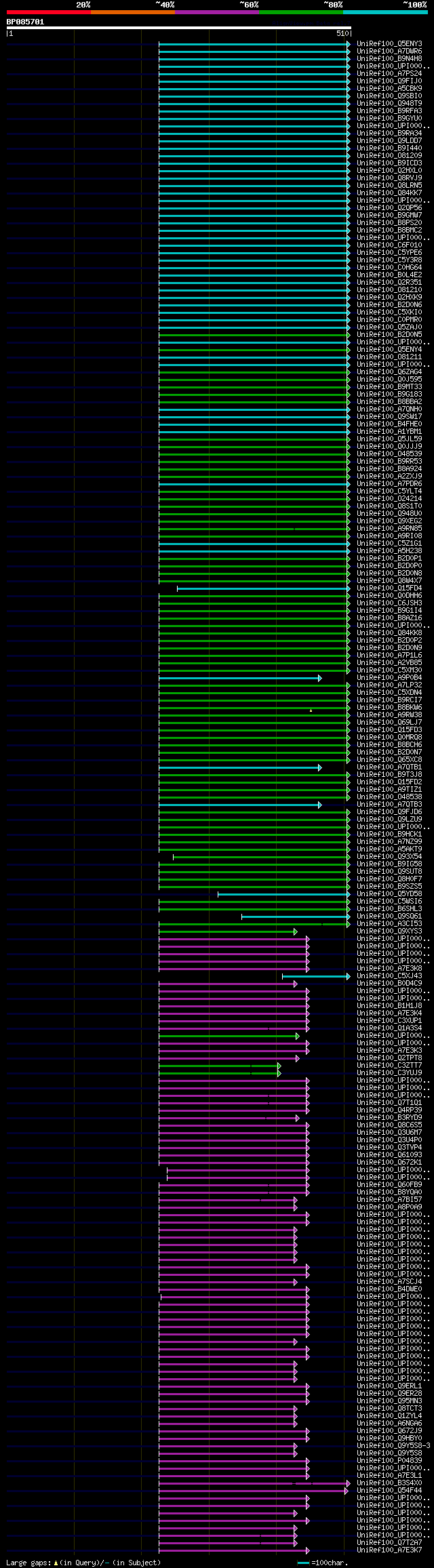Select the UniRef100_A5AKT9 label
The height and width of the screenshot is (1568, 434).
point(389,849)
